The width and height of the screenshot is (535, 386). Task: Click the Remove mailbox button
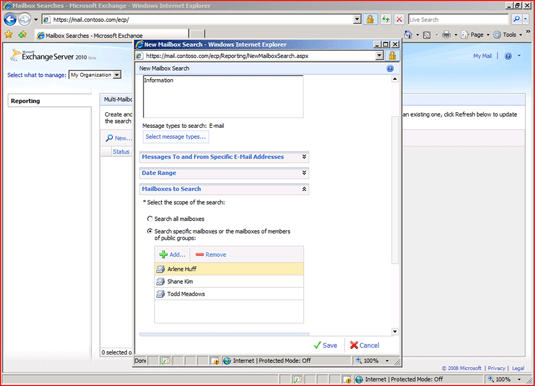pyautogui.click(x=211, y=255)
